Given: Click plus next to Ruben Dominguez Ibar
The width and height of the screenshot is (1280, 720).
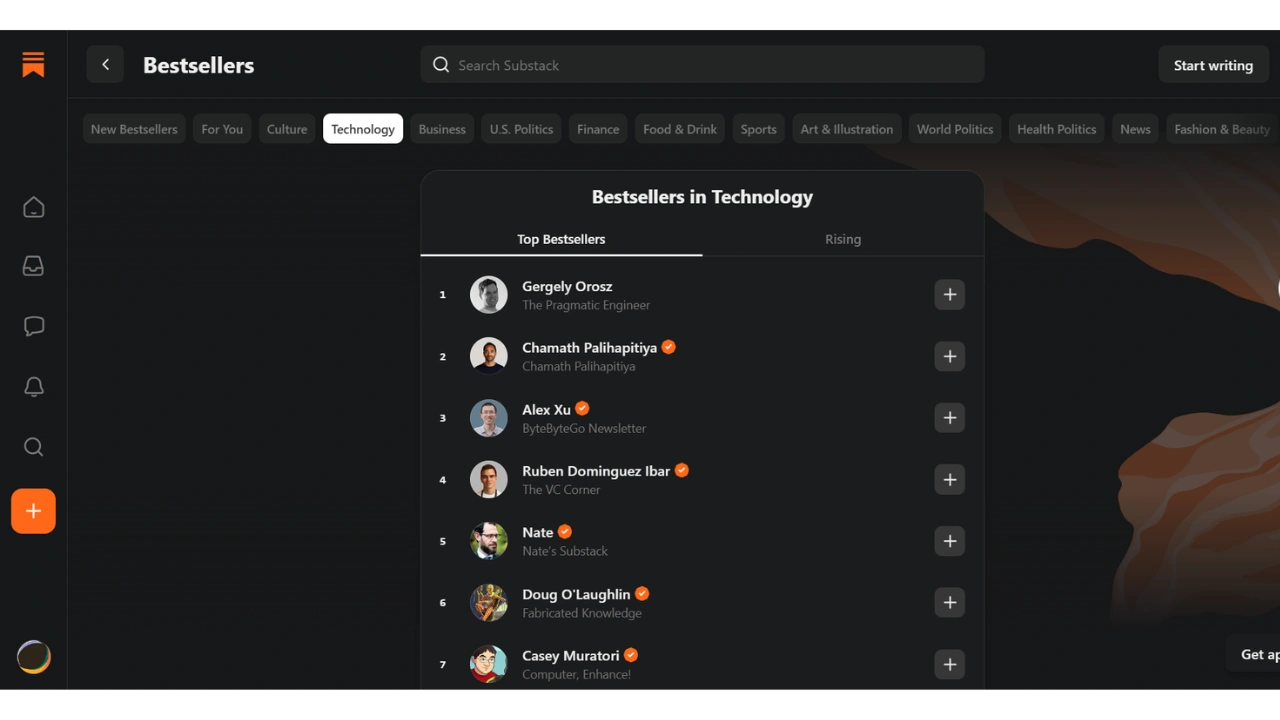Looking at the screenshot, I should click(950, 480).
